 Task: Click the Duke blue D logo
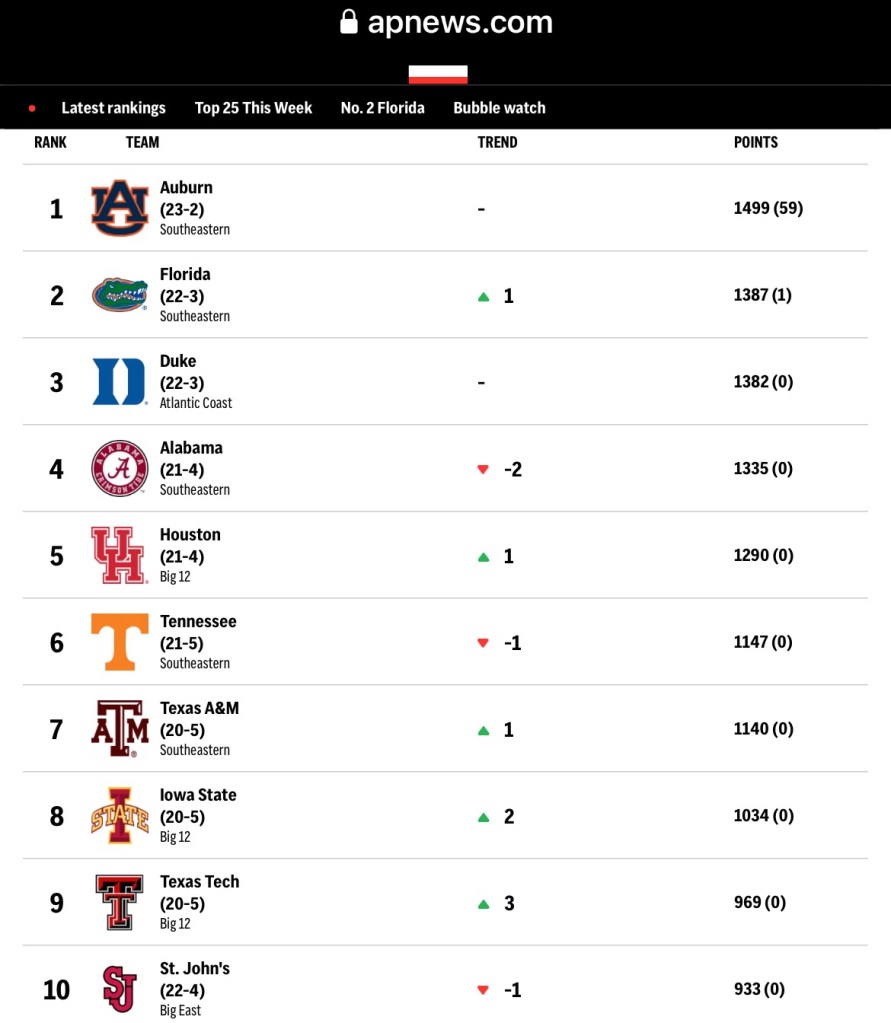point(120,382)
